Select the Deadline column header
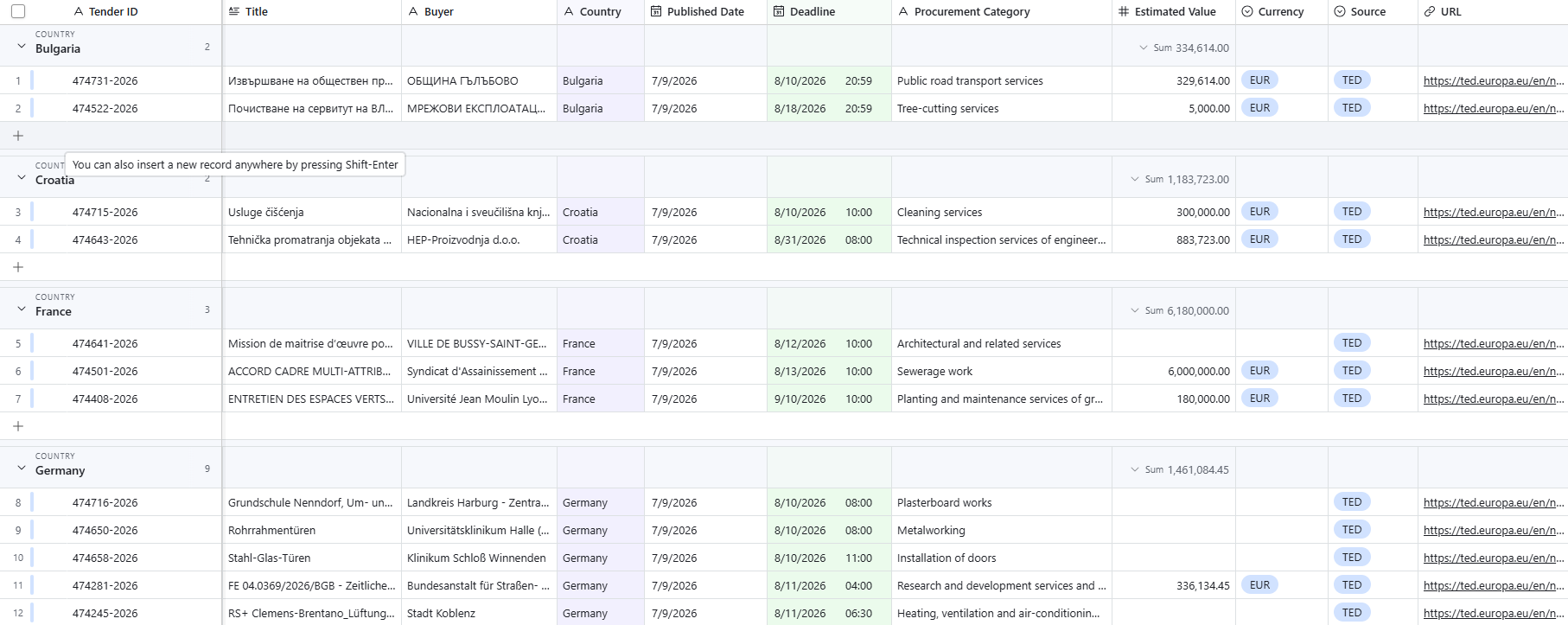The height and width of the screenshot is (625, 1568). pyautogui.click(x=829, y=12)
